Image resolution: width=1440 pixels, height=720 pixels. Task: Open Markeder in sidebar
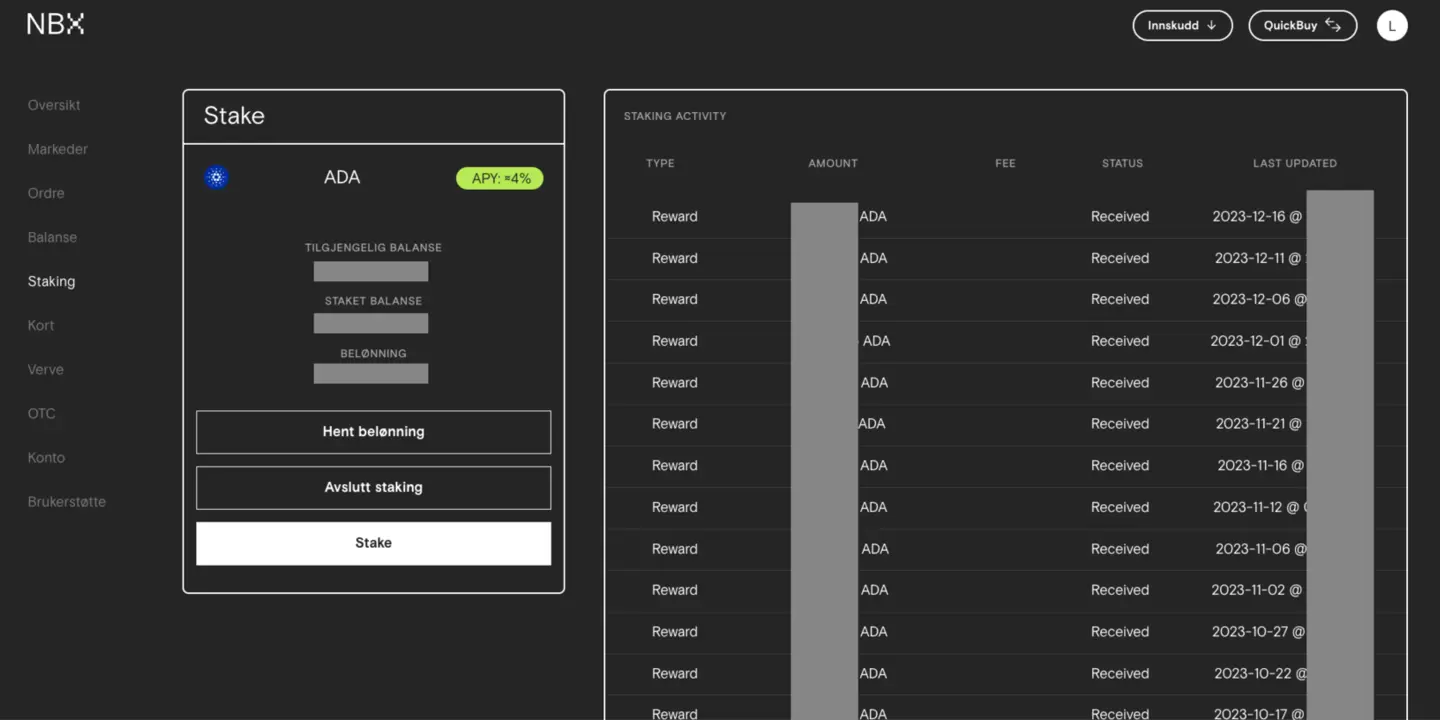[x=58, y=149]
